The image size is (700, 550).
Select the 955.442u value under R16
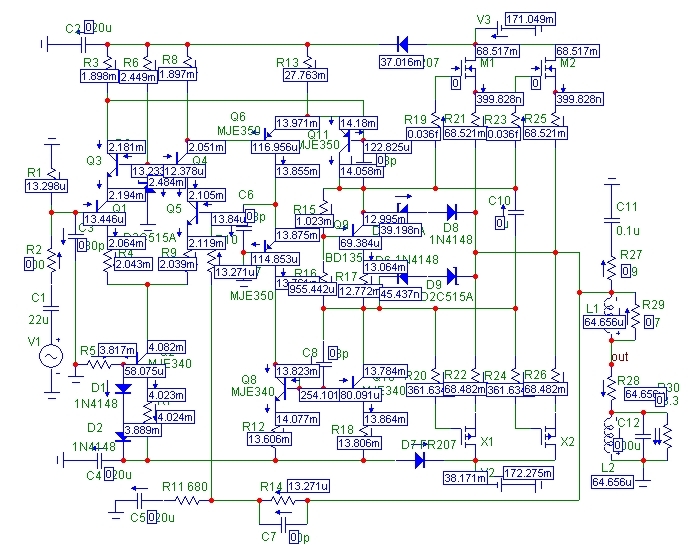pyautogui.click(x=312, y=289)
